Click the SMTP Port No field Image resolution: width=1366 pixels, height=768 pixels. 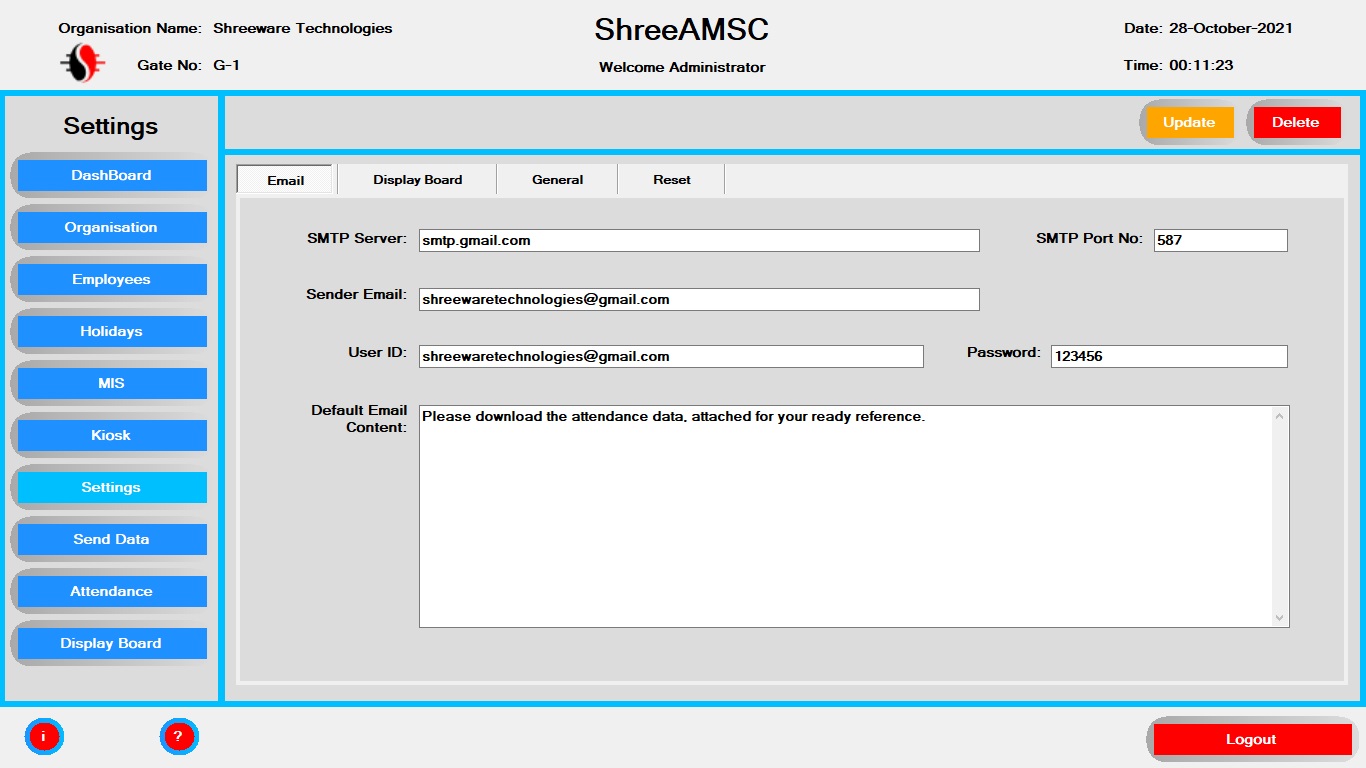(1221, 240)
